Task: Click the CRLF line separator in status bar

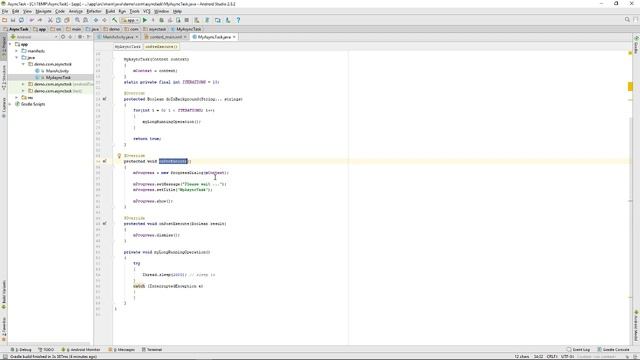Action: tap(552, 357)
